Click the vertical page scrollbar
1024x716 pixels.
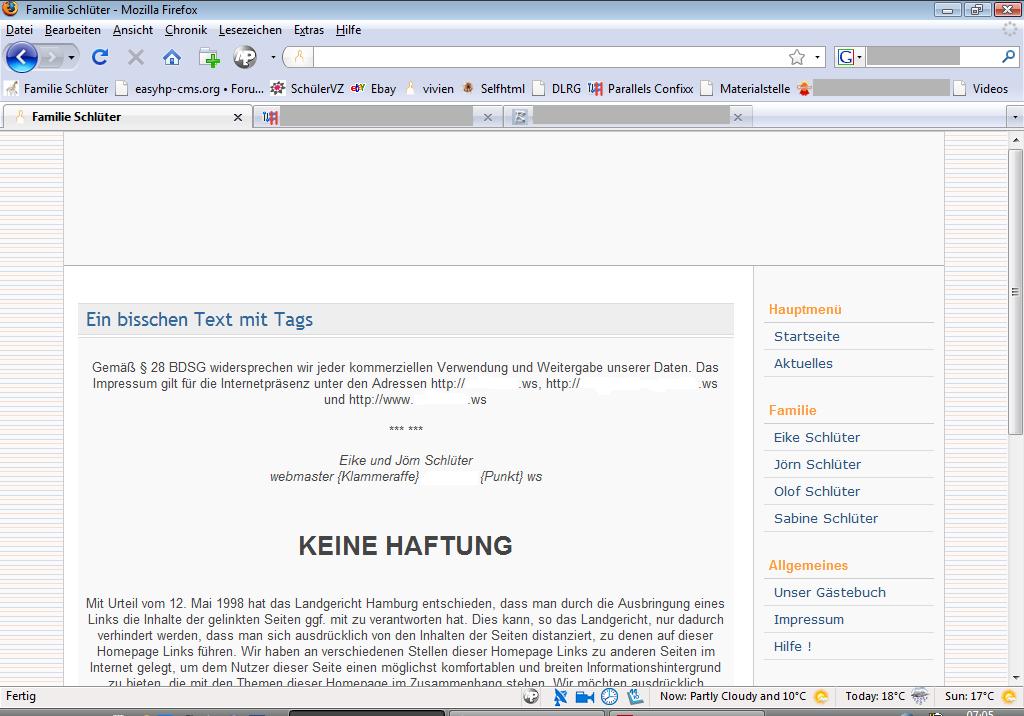point(1015,290)
